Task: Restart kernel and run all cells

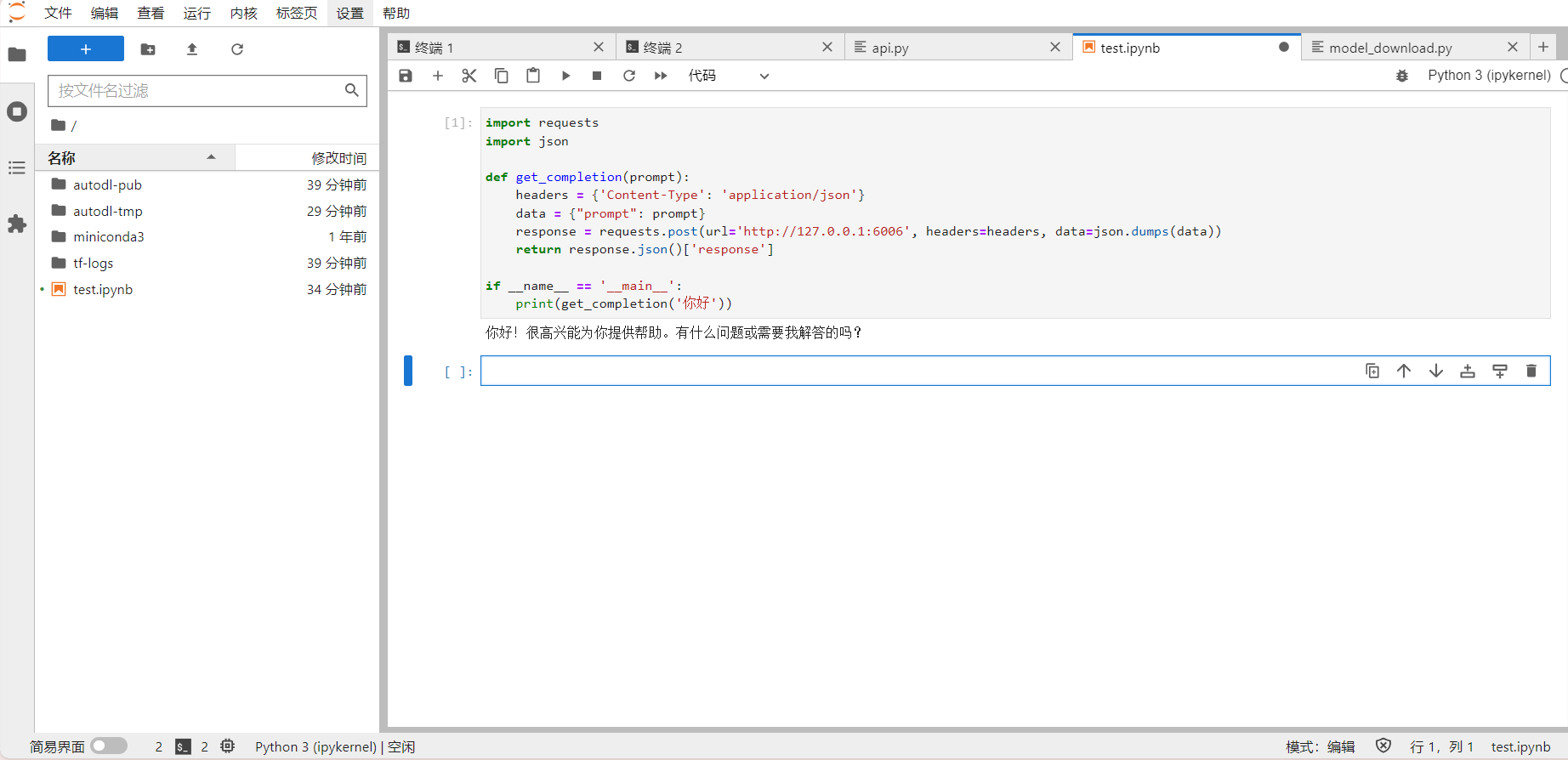Action: [x=661, y=76]
